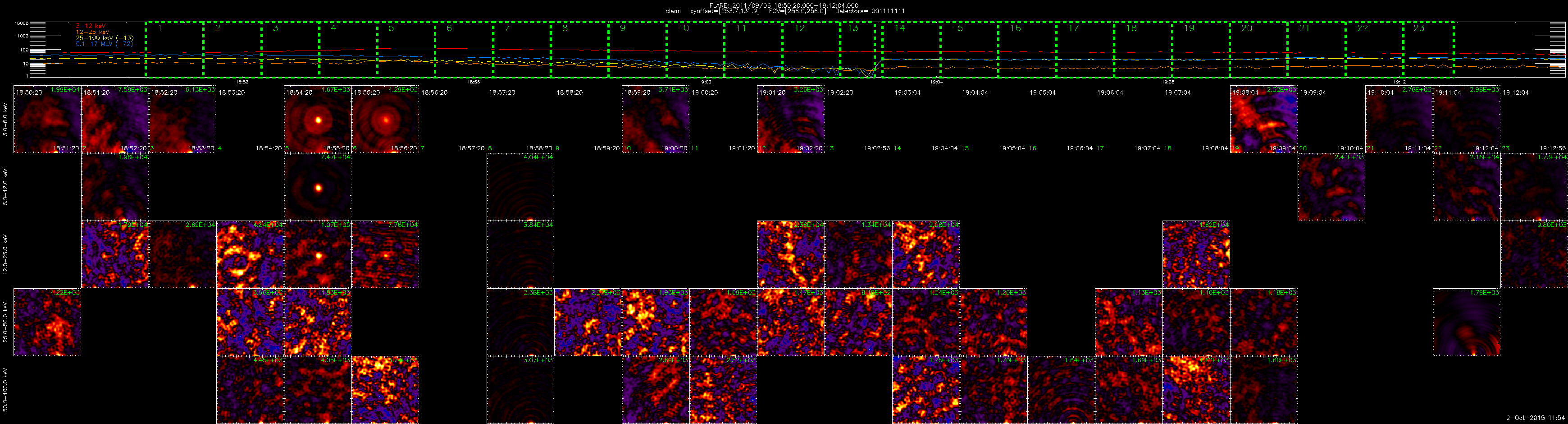Image resolution: width=1568 pixels, height=424 pixels.
Task: Click the '7.47E+04' peak value
Action: (335, 157)
